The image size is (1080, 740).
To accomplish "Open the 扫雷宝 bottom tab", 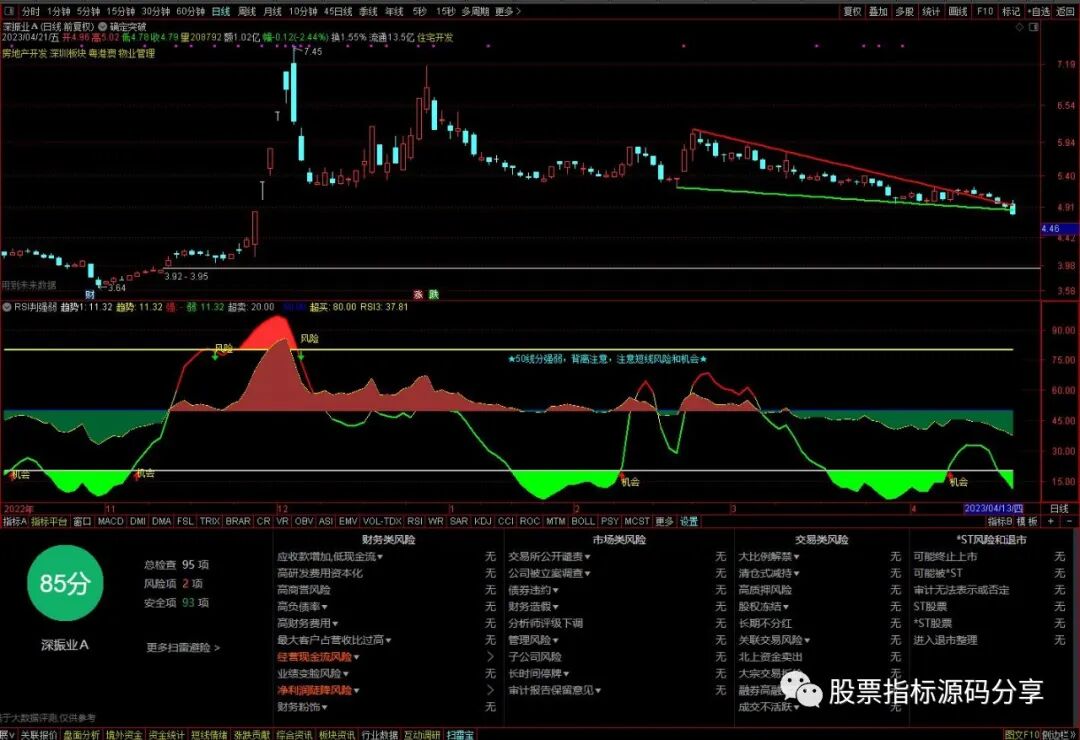I will coord(459,734).
